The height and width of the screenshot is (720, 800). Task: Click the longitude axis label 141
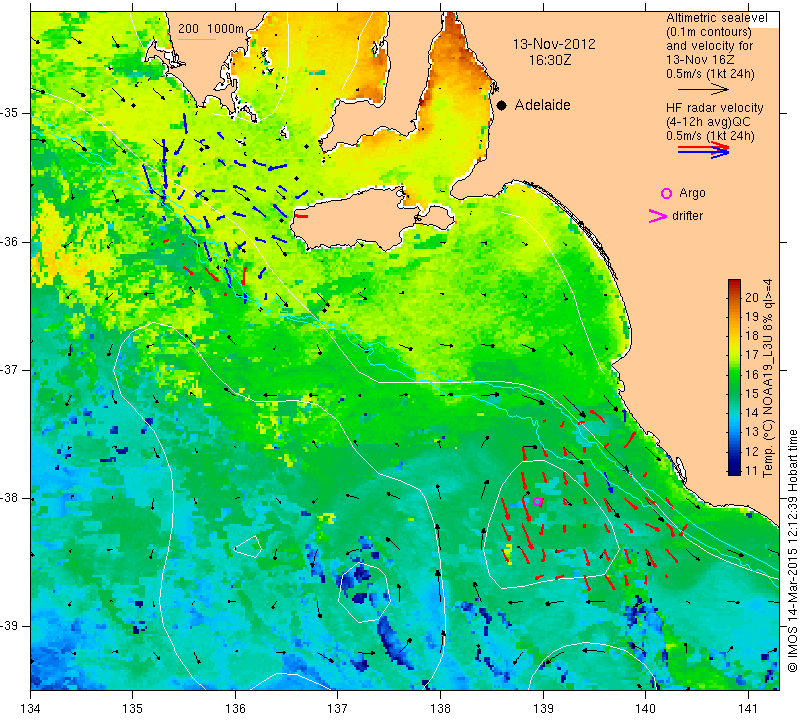[748, 709]
